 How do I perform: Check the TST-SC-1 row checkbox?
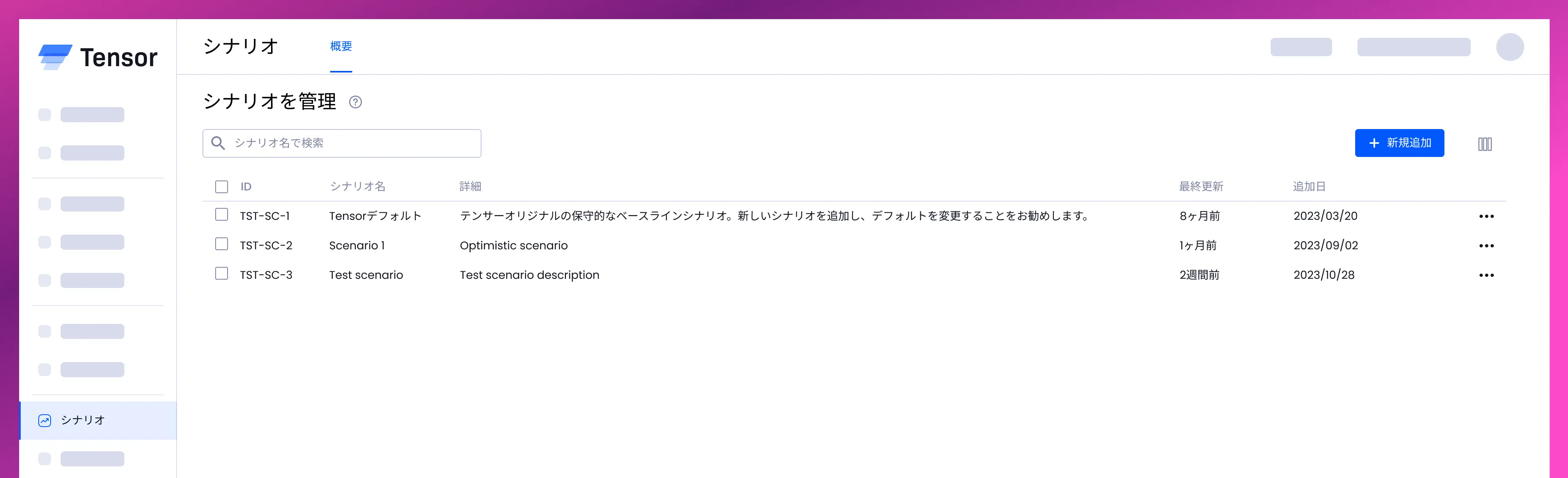(x=222, y=215)
